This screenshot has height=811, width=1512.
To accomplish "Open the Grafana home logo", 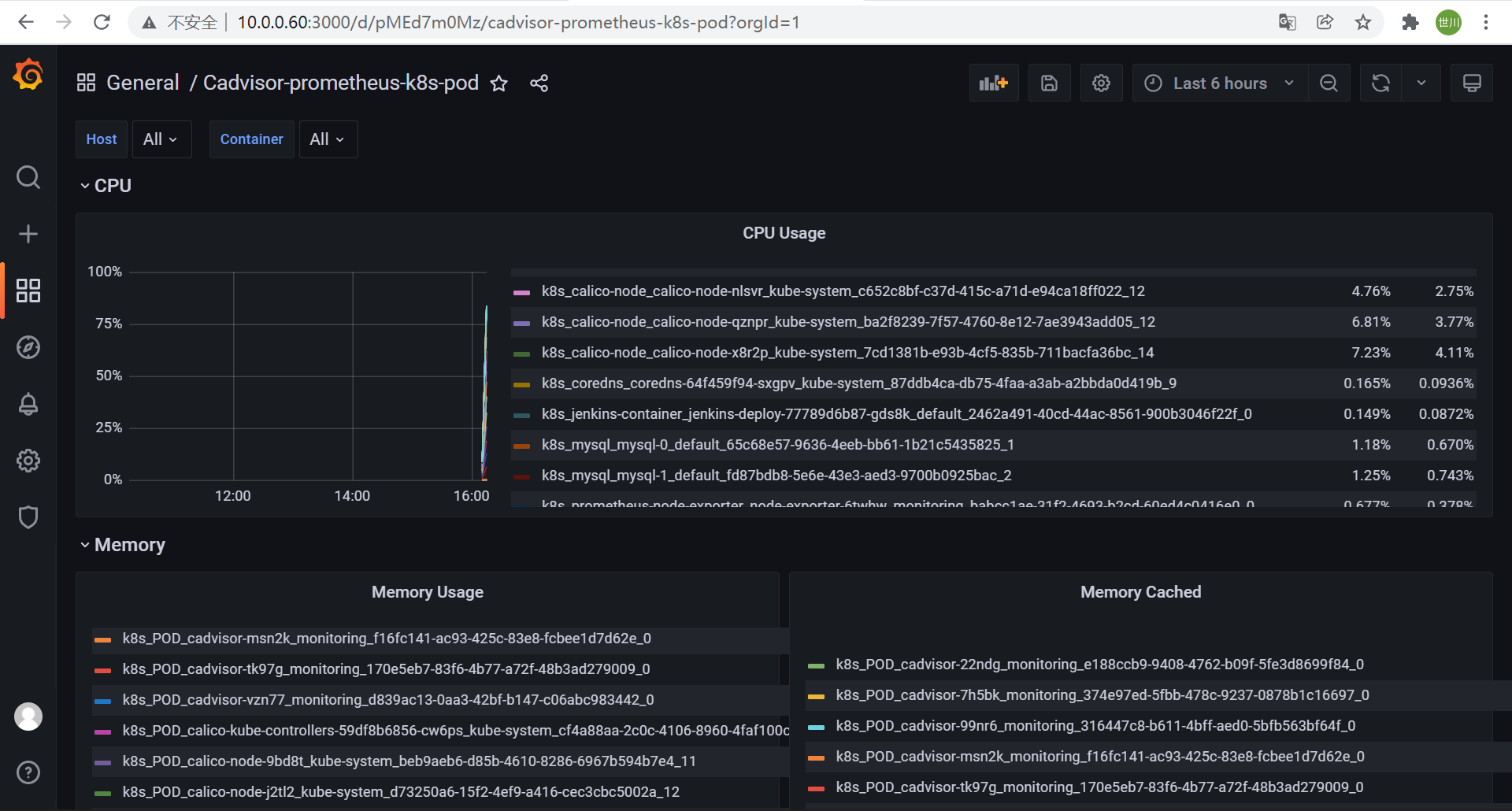I will pyautogui.click(x=28, y=75).
